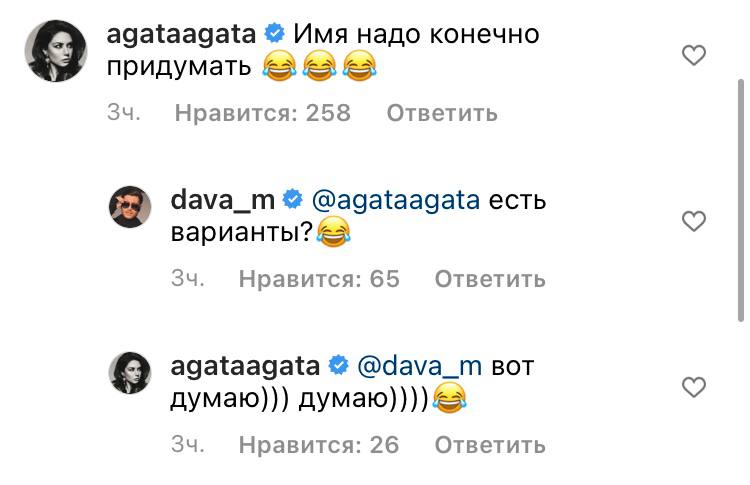
Task: Follow the @dava_m mention in the last reply
Action: tap(419, 367)
